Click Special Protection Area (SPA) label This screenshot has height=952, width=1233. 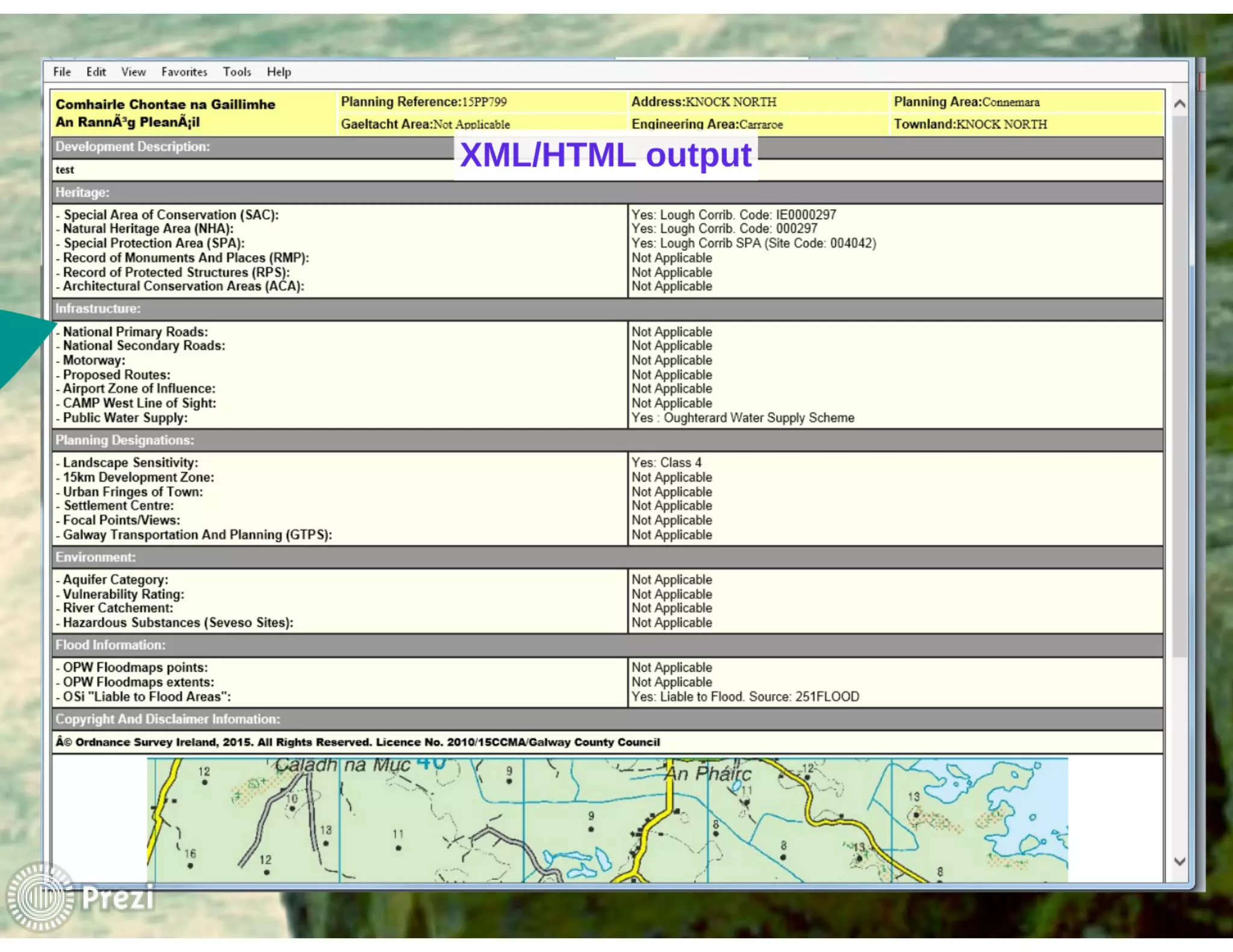point(154,243)
